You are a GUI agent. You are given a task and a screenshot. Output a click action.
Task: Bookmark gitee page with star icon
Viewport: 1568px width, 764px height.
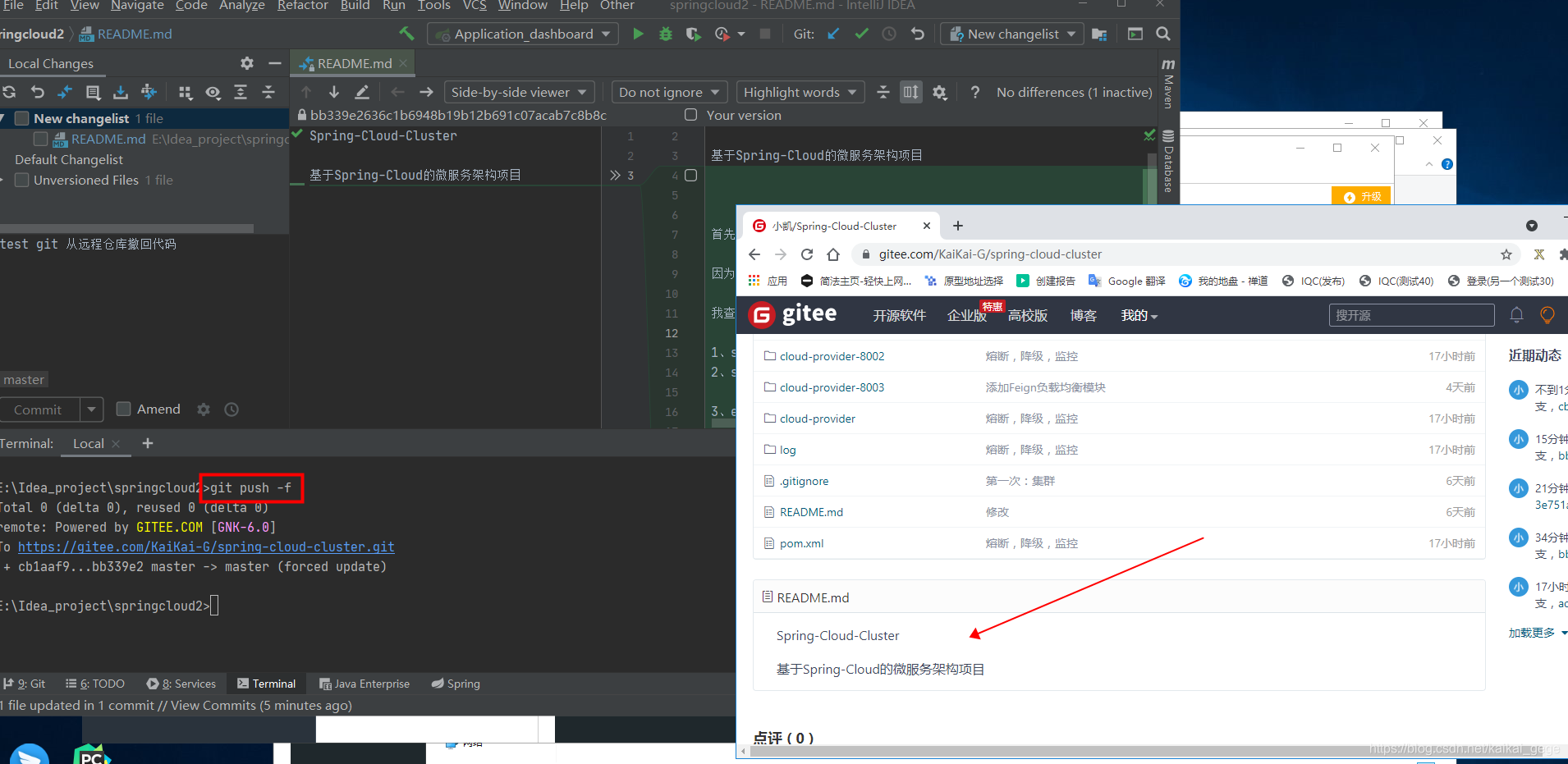pyautogui.click(x=1506, y=254)
